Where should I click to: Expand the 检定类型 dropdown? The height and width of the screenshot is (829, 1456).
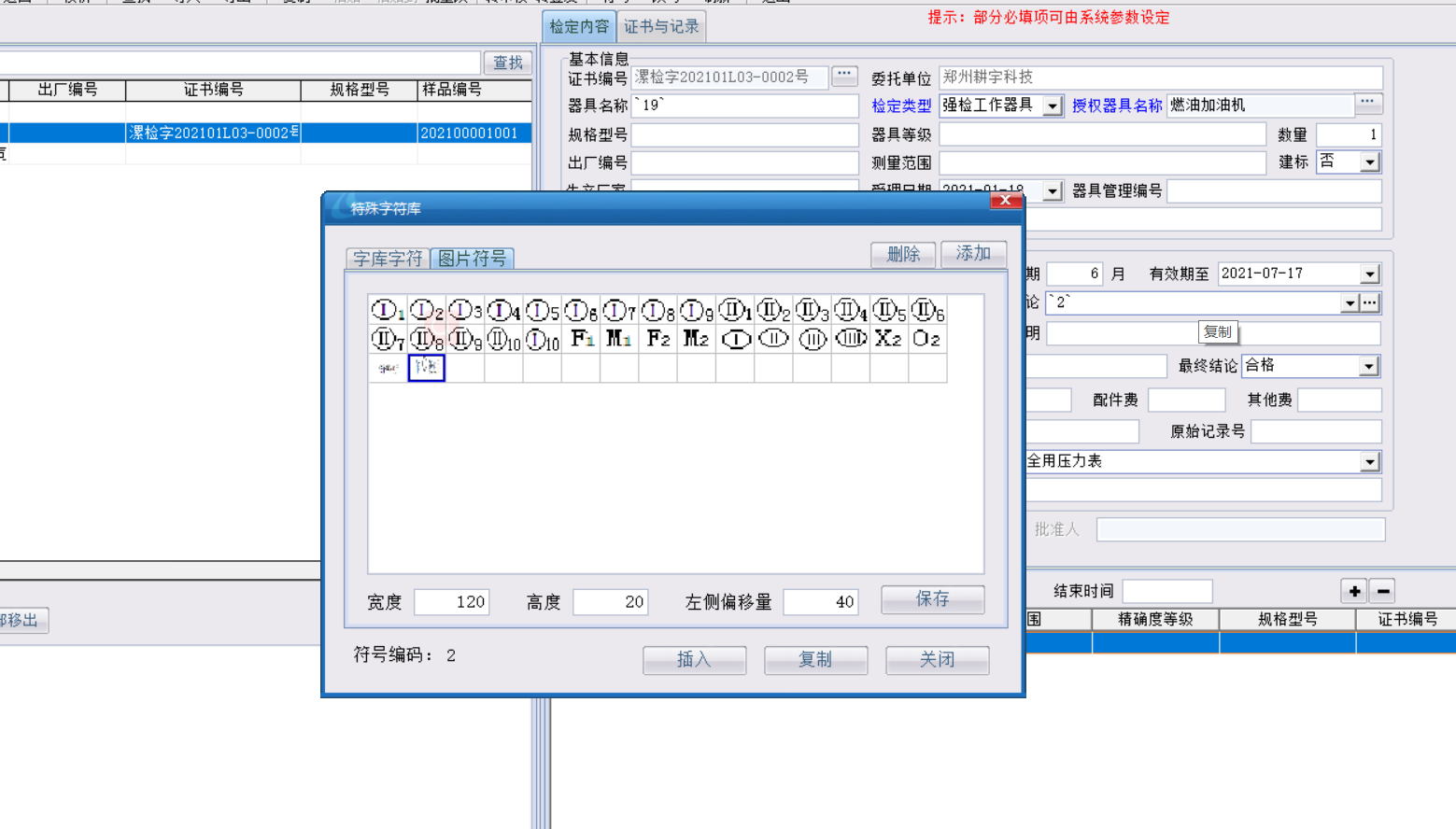pyautogui.click(x=1053, y=105)
